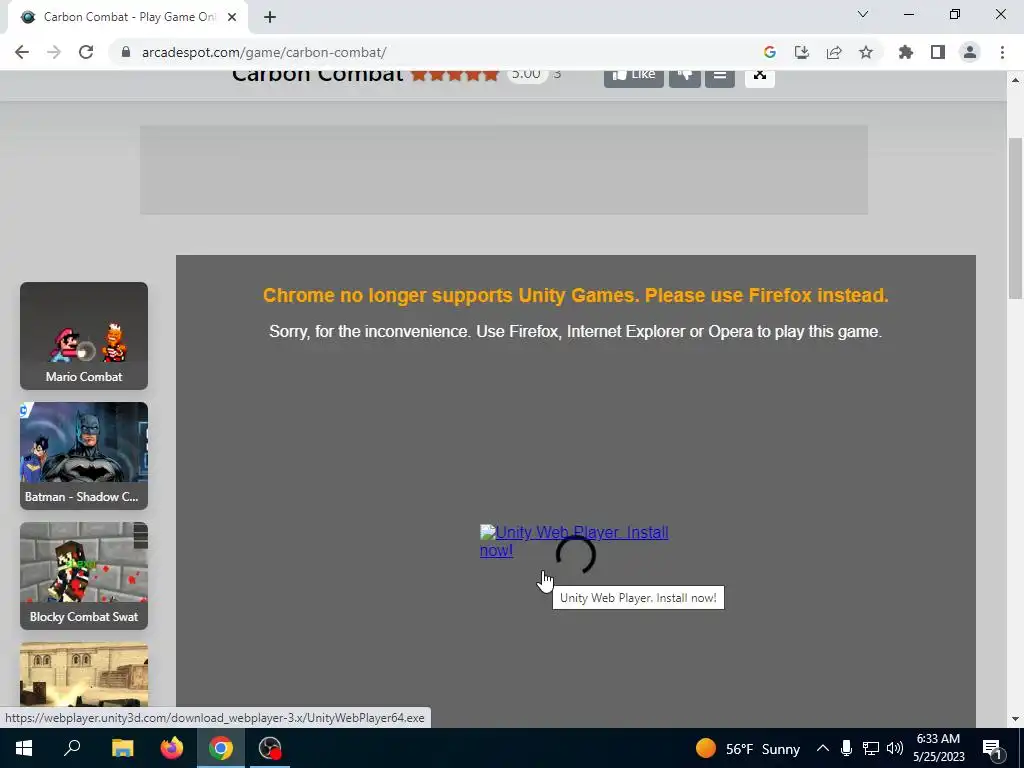The image size is (1024, 768).
Task: Open notification center icon
Action: [992, 748]
